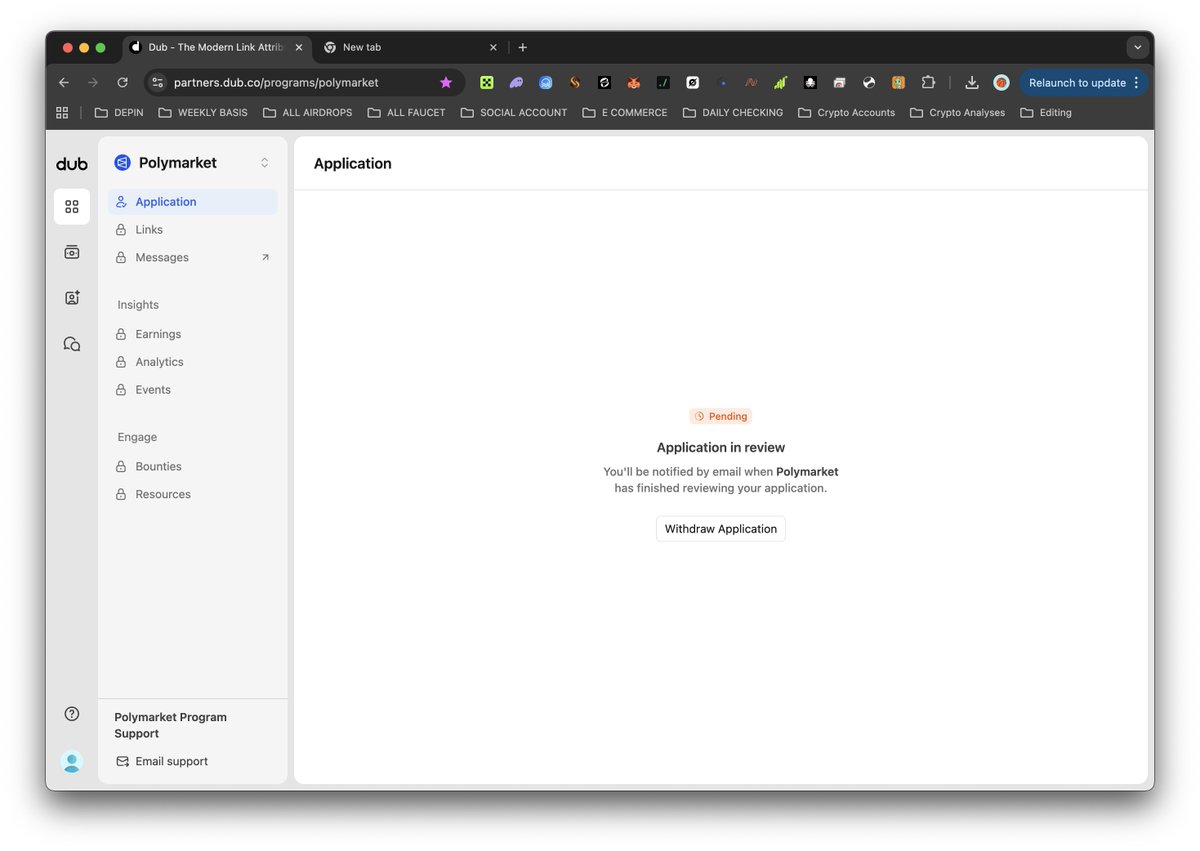Screen dimensions: 1200x851
Task: Open the locked Events item
Action: pos(193,390)
